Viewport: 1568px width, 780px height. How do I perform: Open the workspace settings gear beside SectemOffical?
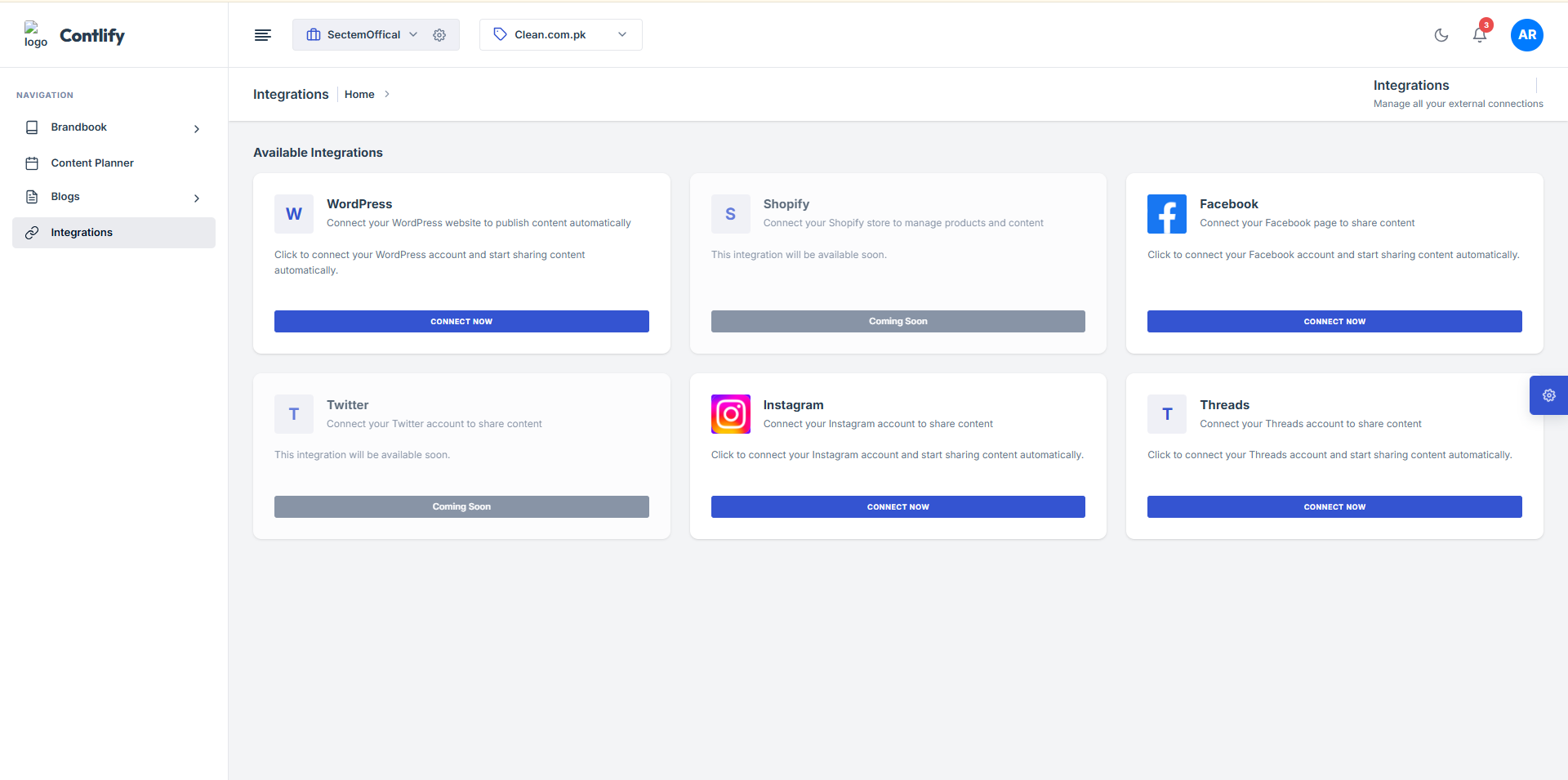point(439,35)
